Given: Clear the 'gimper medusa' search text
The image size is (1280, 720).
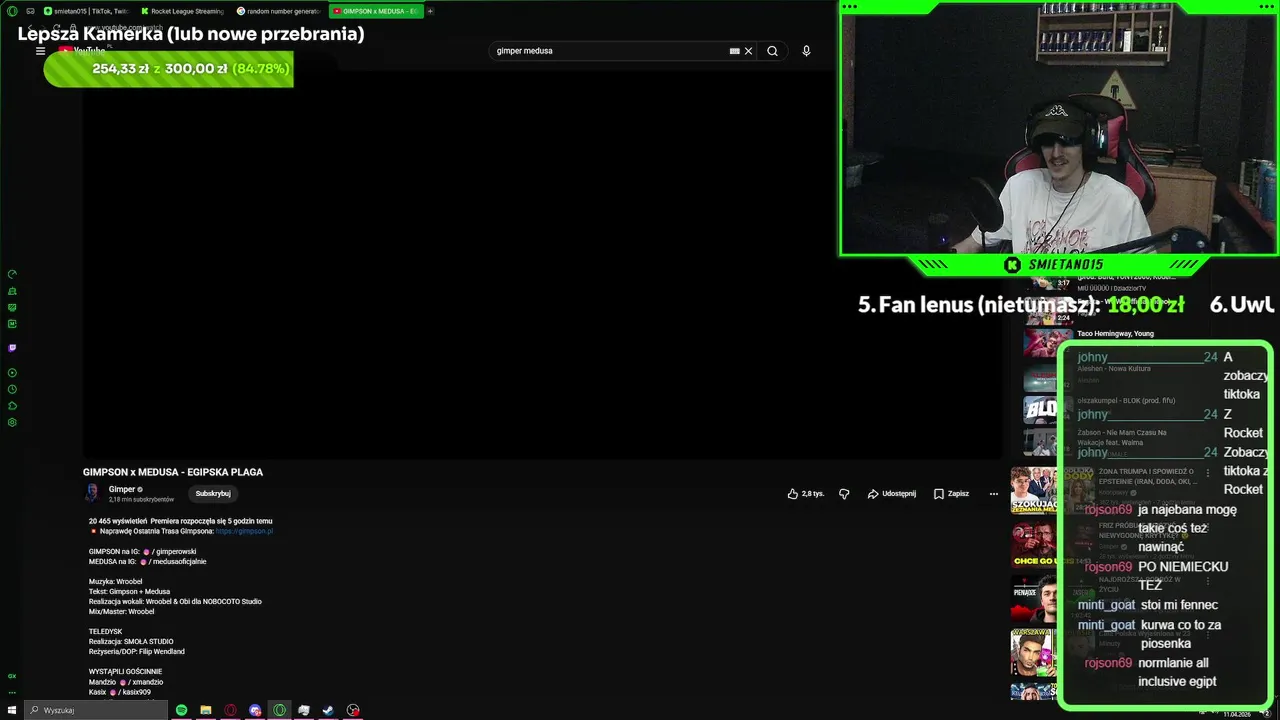Looking at the screenshot, I should click(x=748, y=51).
